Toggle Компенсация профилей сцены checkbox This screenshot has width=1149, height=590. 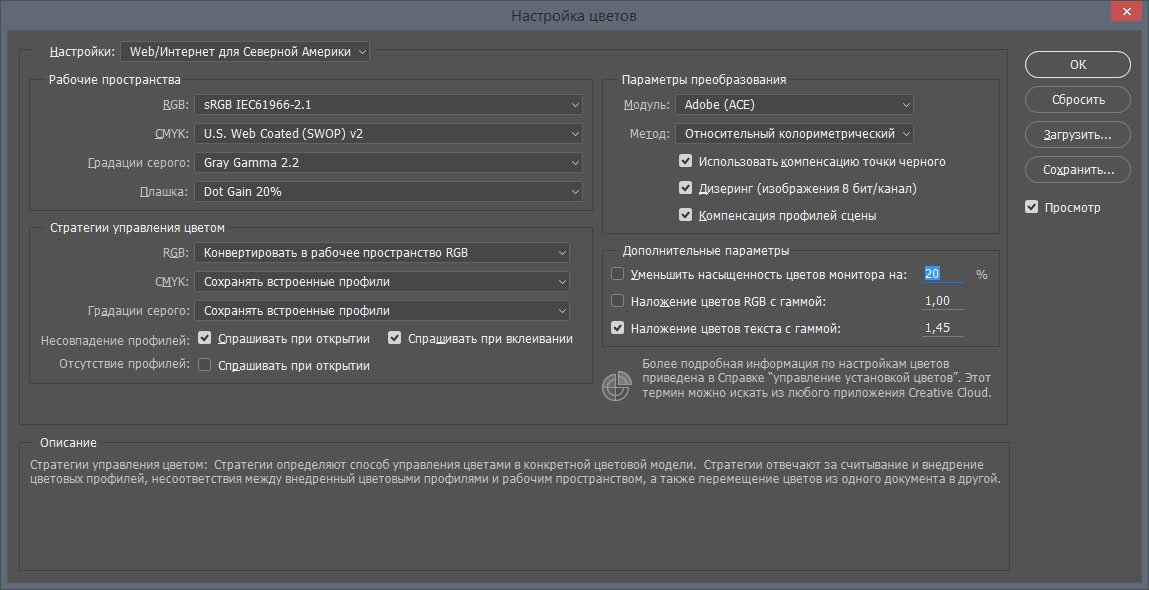click(x=685, y=215)
